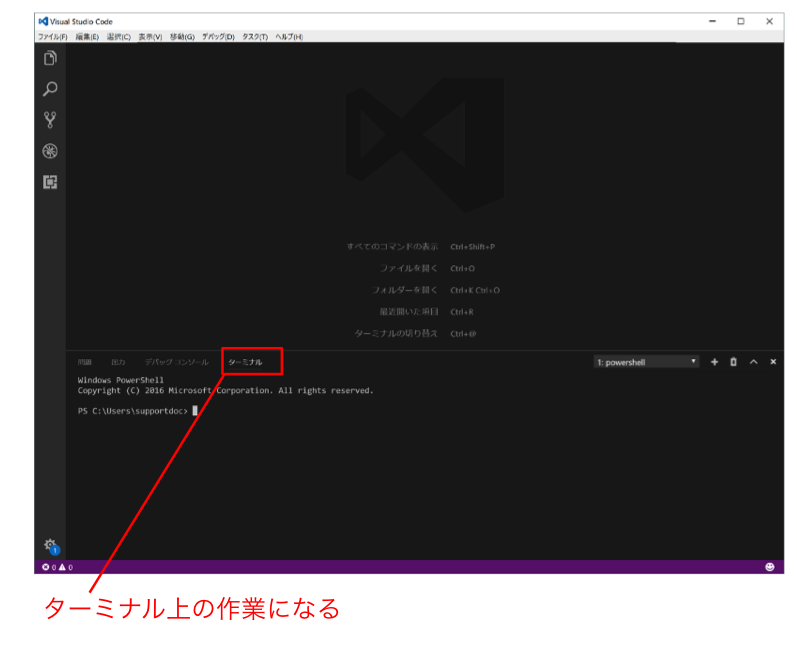Click the PowerShell prompt input line
This screenshot has width=797, height=649.
point(137,411)
